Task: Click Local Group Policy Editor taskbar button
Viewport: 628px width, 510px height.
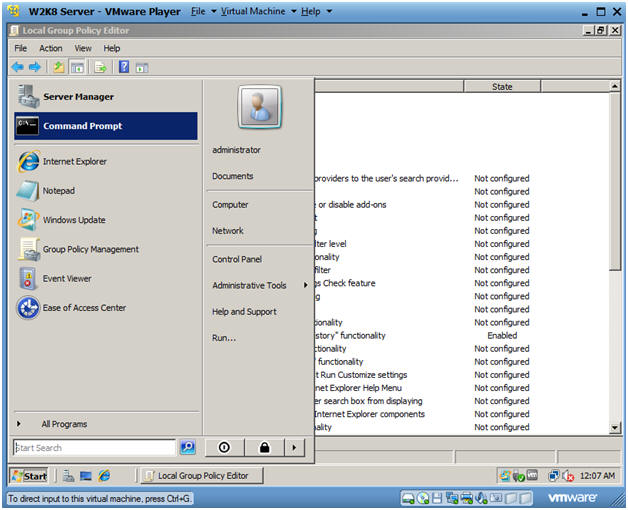Action: click(202, 476)
